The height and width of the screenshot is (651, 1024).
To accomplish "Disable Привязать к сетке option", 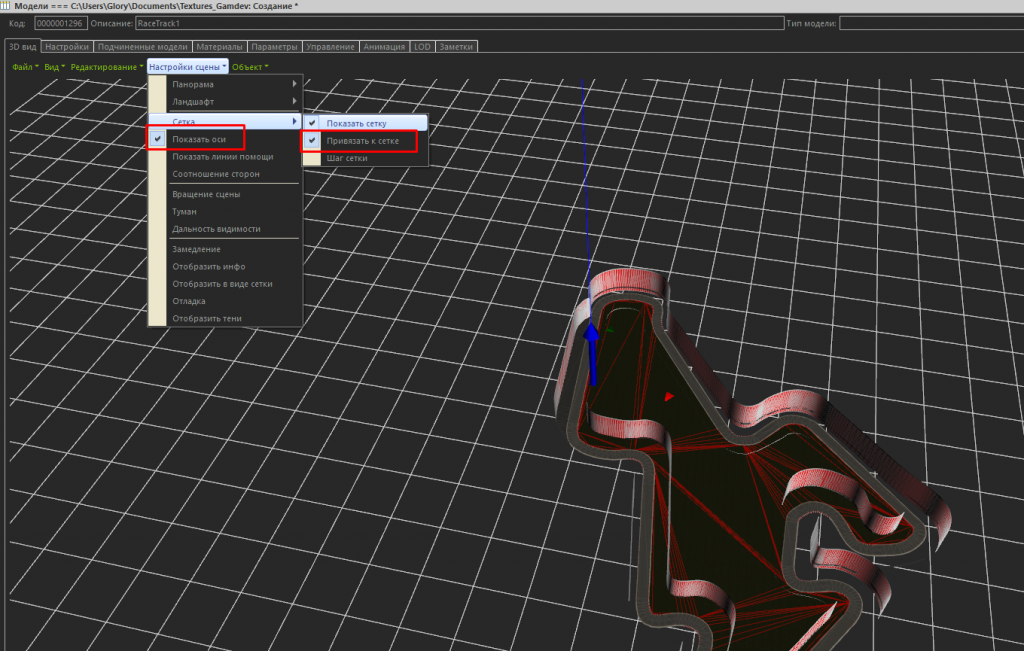I will pos(361,141).
